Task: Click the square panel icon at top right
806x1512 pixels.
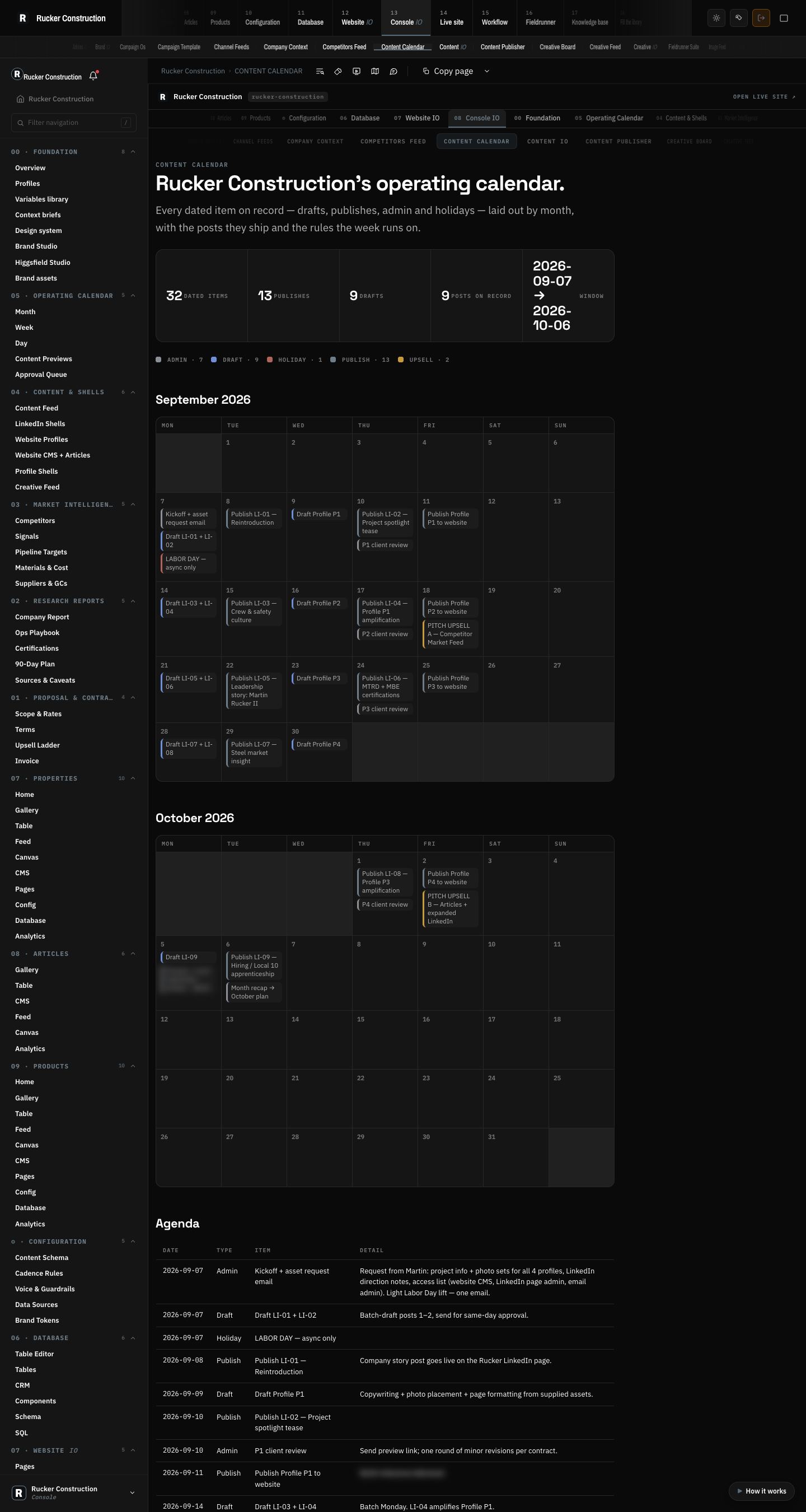Action: (784, 18)
